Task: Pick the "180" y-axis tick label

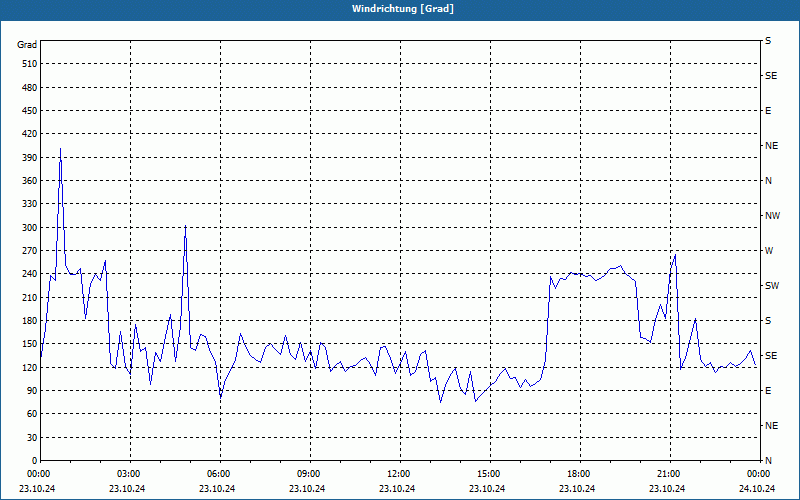Action: tap(29, 321)
